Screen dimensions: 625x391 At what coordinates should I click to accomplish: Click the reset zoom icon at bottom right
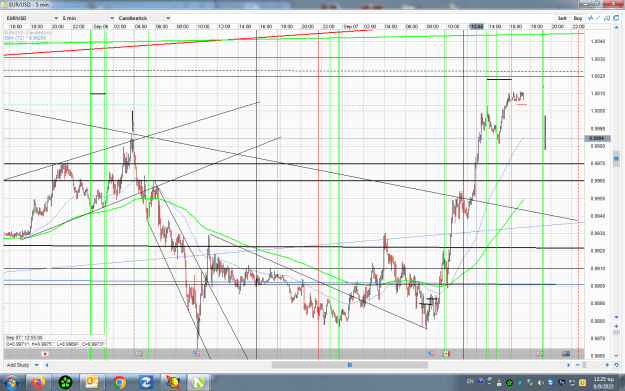616,365
